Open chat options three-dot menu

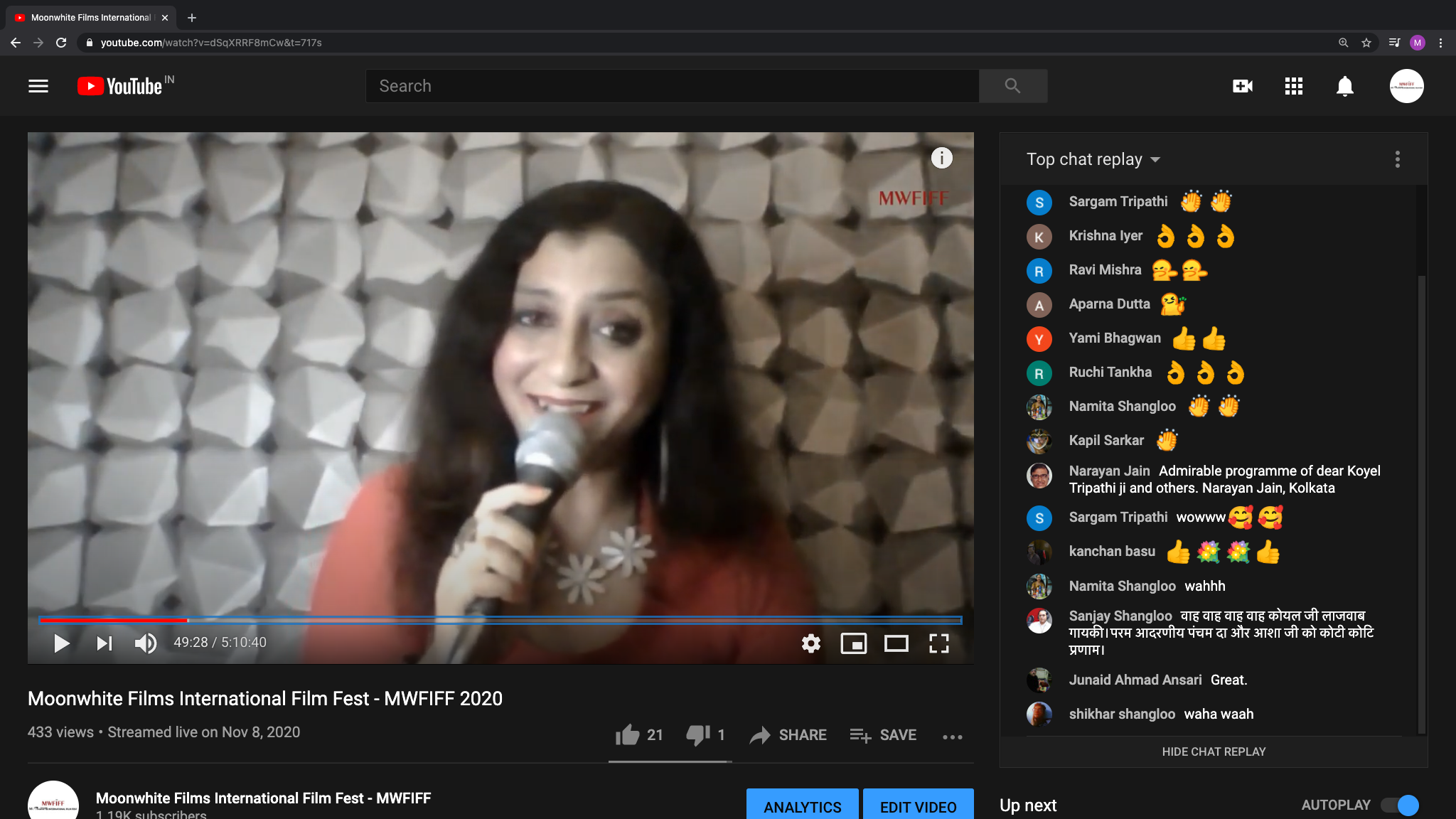tap(1398, 159)
